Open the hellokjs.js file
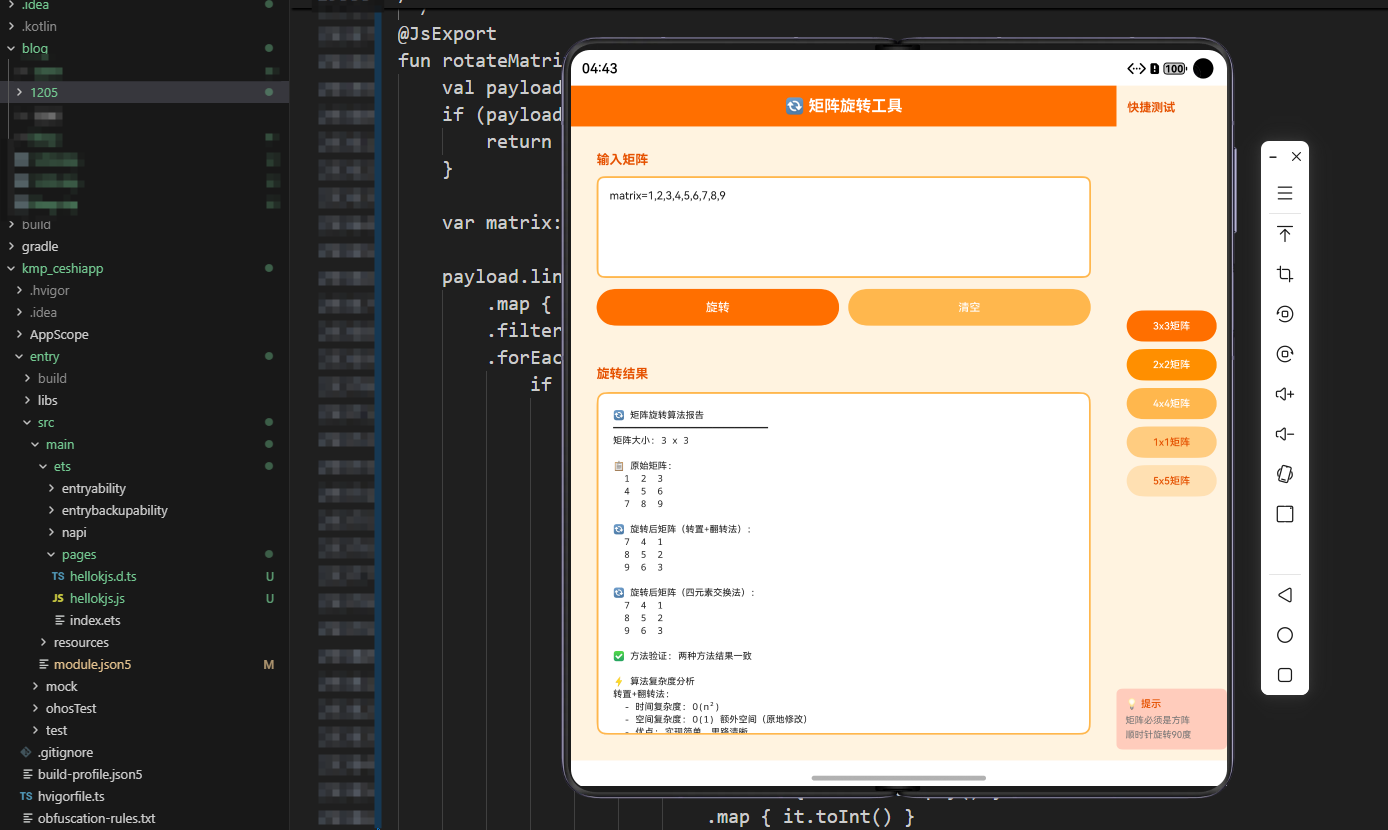This screenshot has width=1388, height=830. (97, 598)
